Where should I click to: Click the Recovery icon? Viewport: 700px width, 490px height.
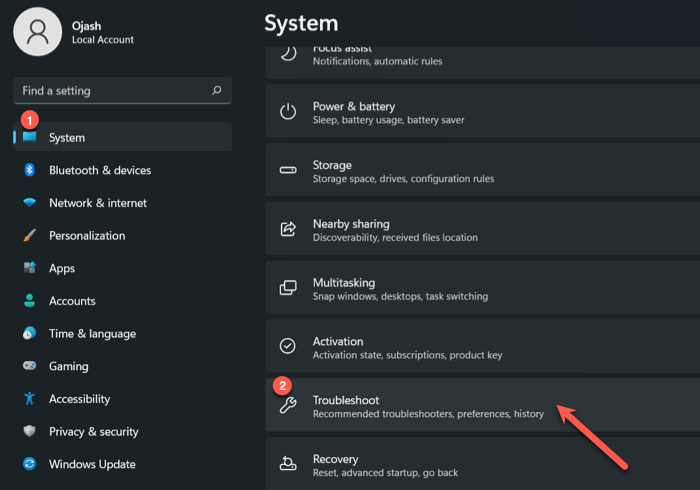(x=288, y=464)
